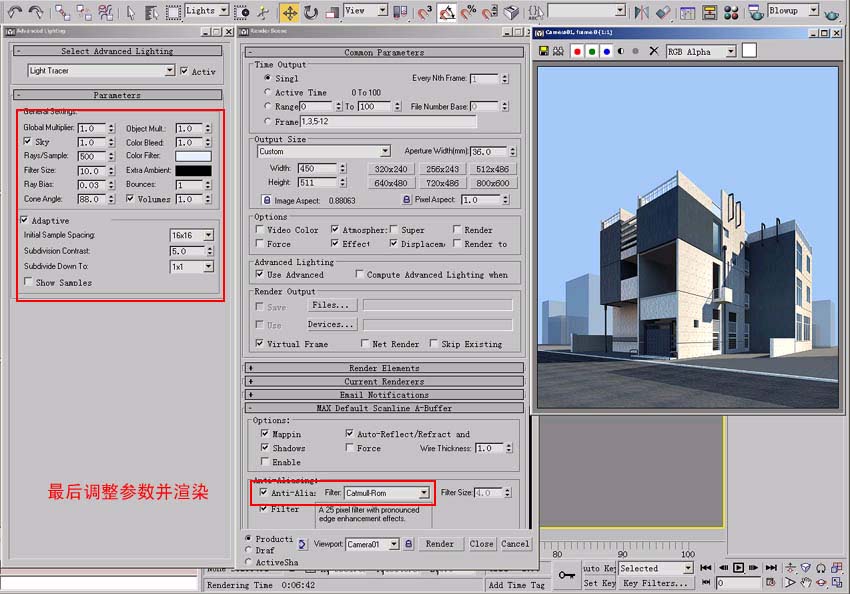Clear the rendered image with X icon
Screen dimensions: 850x594
654,51
